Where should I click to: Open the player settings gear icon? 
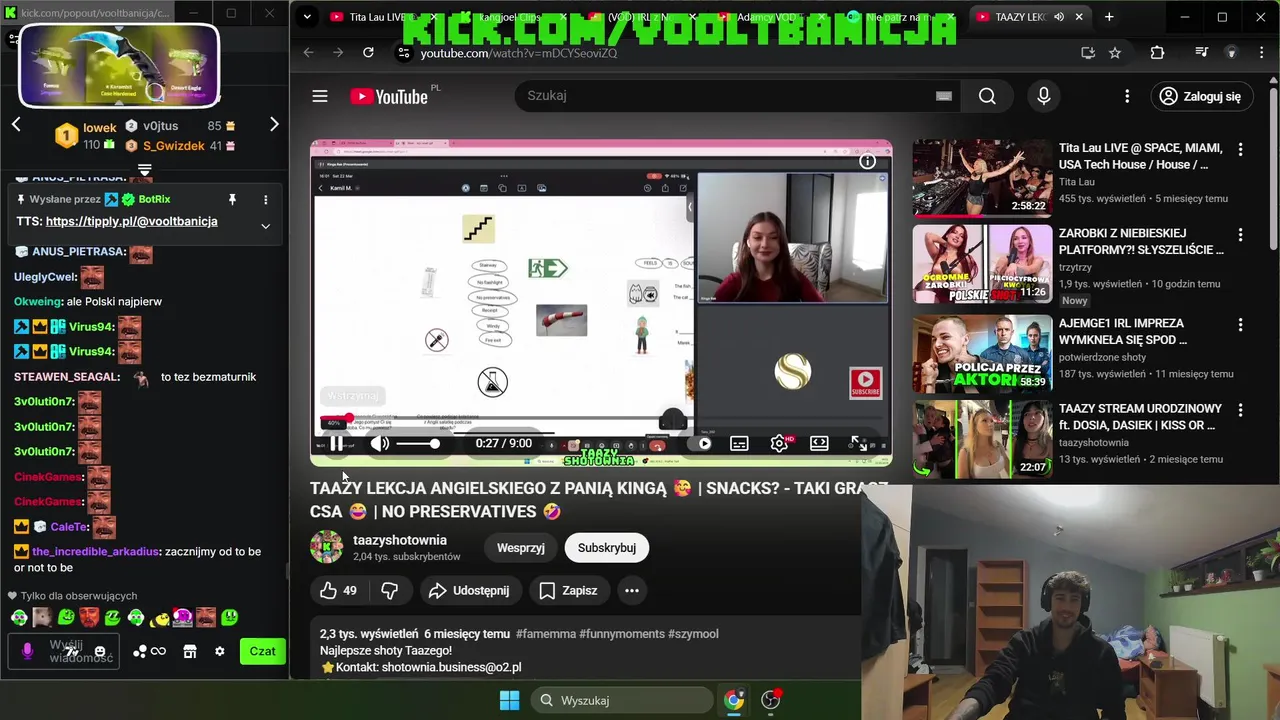pos(779,443)
